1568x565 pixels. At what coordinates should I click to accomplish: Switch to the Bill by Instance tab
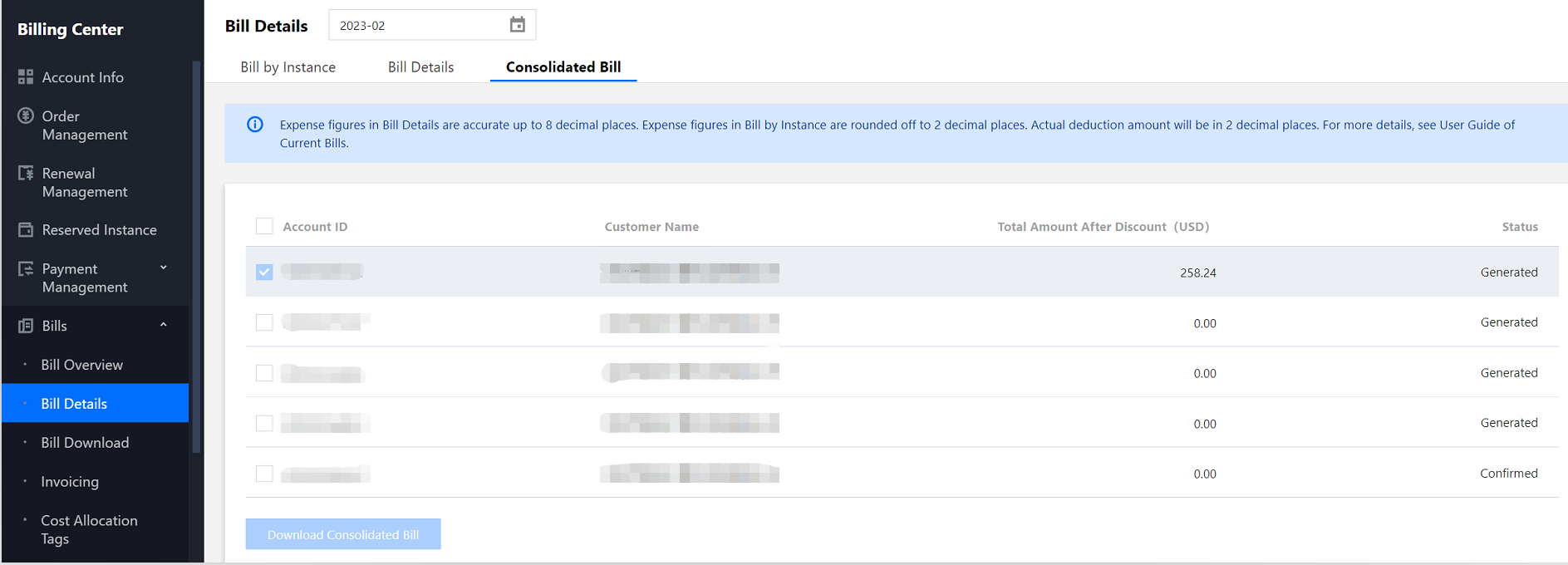tap(288, 67)
